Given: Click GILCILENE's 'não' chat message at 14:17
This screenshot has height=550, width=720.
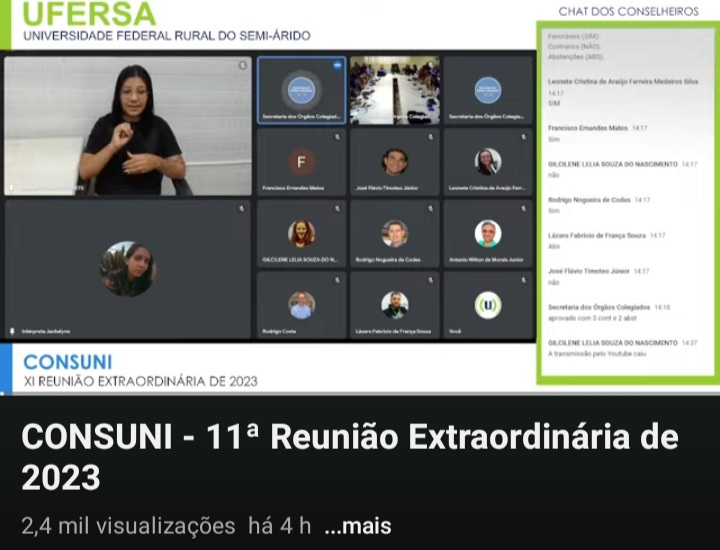Looking at the screenshot, I should (554, 175).
